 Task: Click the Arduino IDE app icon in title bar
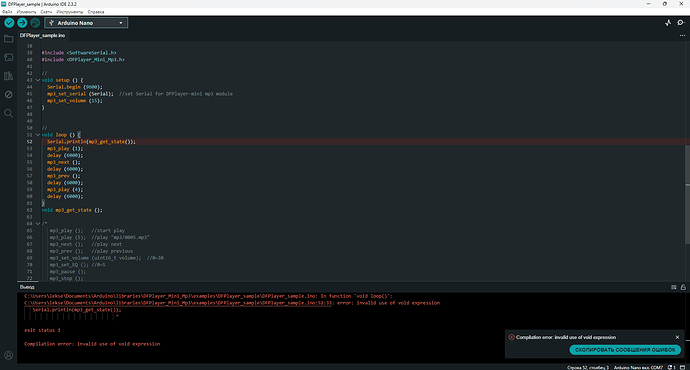tap(4, 4)
